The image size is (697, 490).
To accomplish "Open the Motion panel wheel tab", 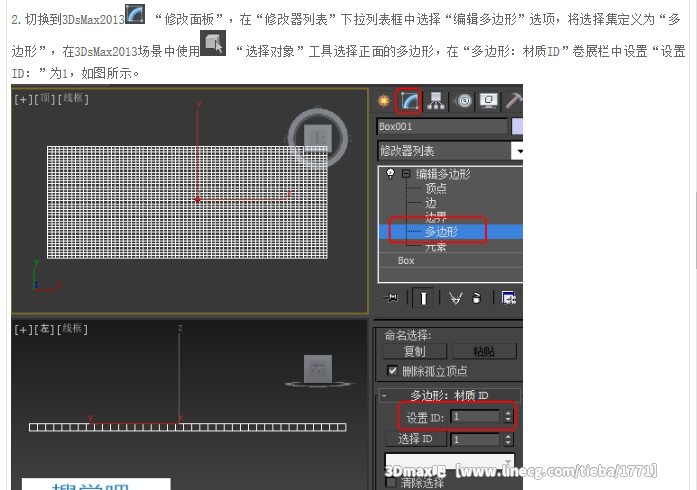I will click(464, 101).
